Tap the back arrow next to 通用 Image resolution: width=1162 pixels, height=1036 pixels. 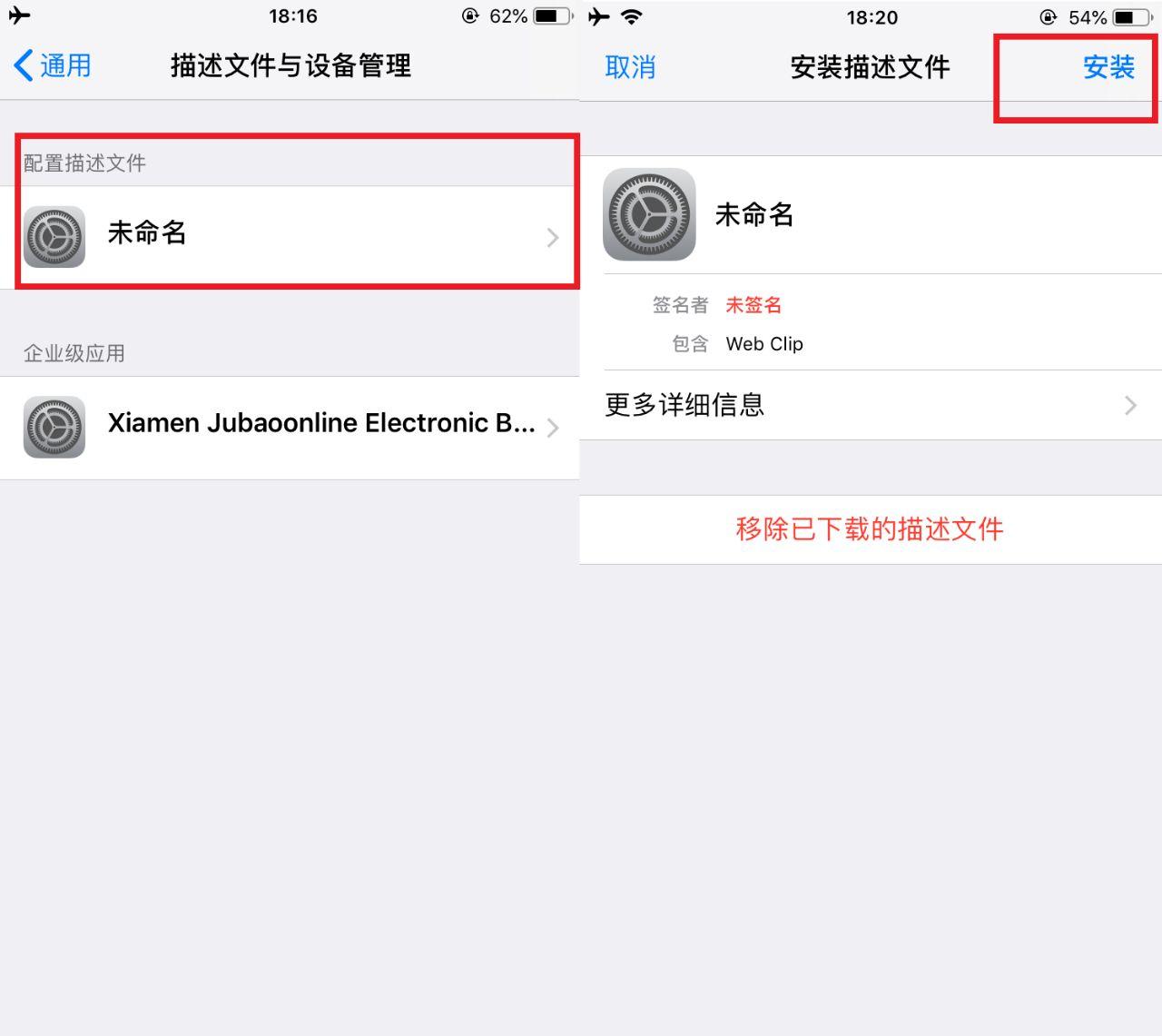coord(25,65)
